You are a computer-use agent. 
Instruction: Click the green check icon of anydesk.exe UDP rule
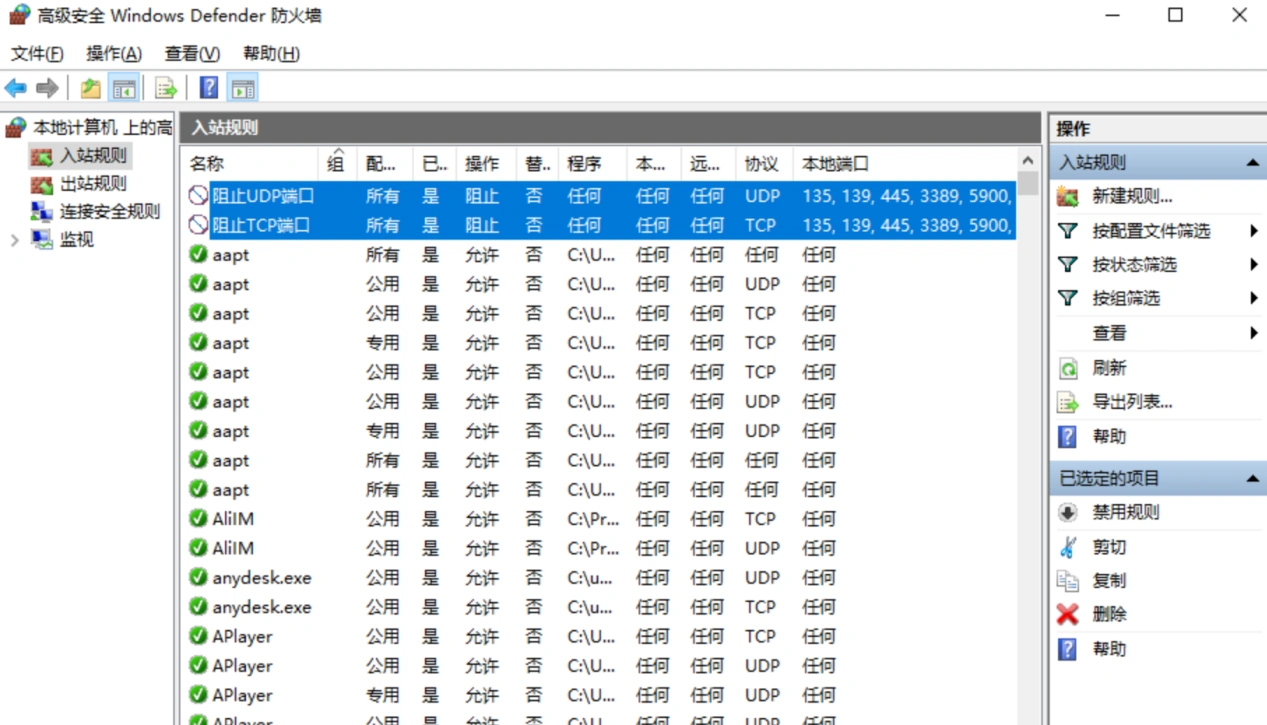coord(198,578)
